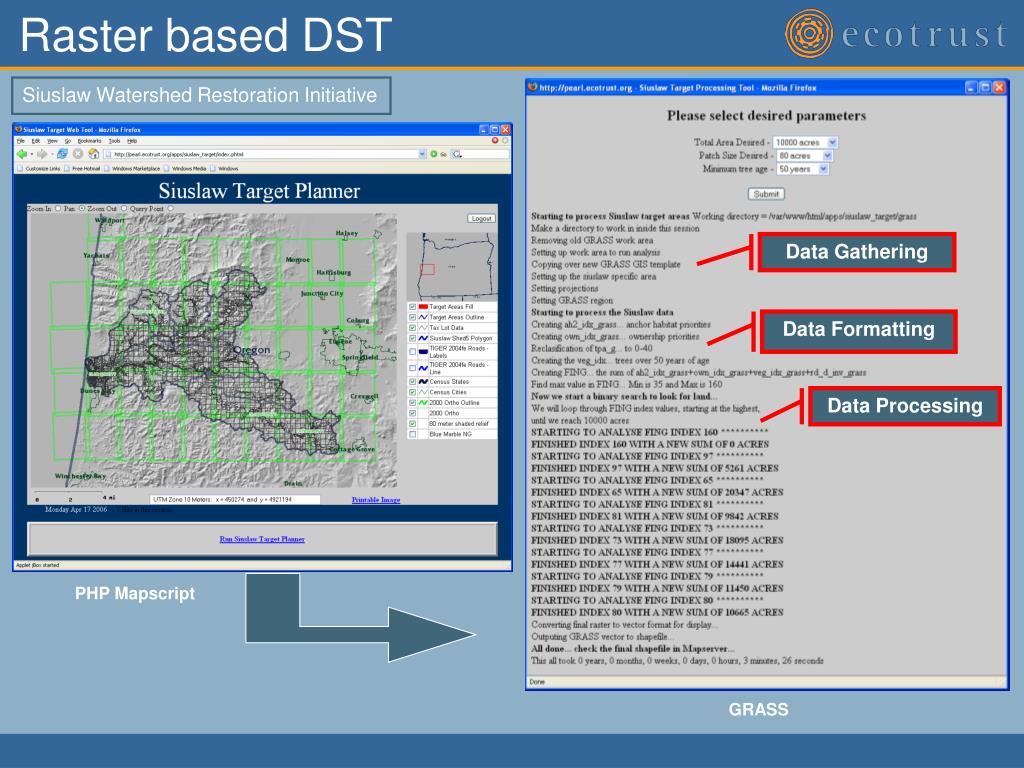Image resolution: width=1024 pixels, height=768 pixels.
Task: Click Firefox icon in Processing Tool titlebar
Action: (532, 87)
